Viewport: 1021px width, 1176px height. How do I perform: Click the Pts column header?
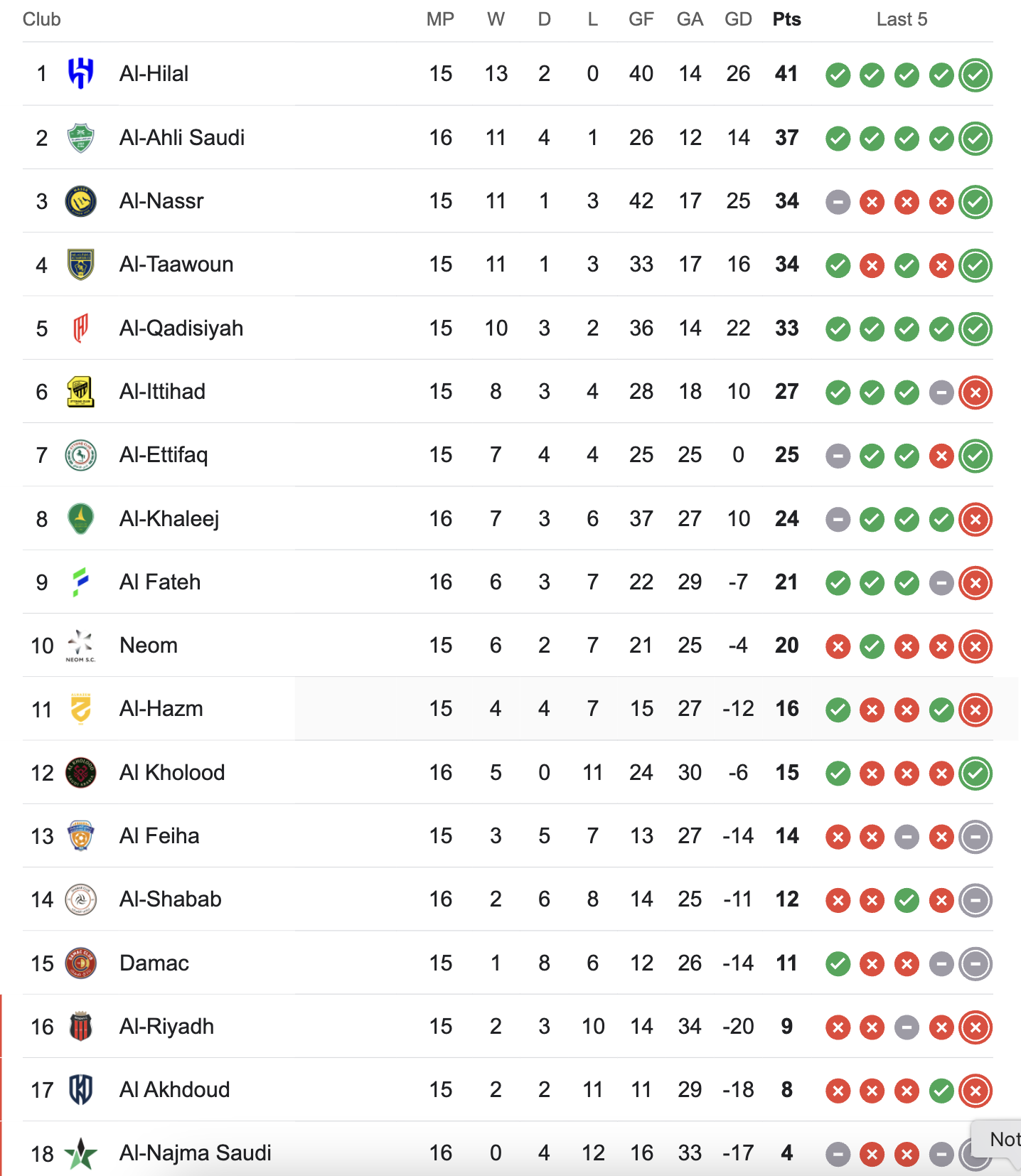(786, 19)
